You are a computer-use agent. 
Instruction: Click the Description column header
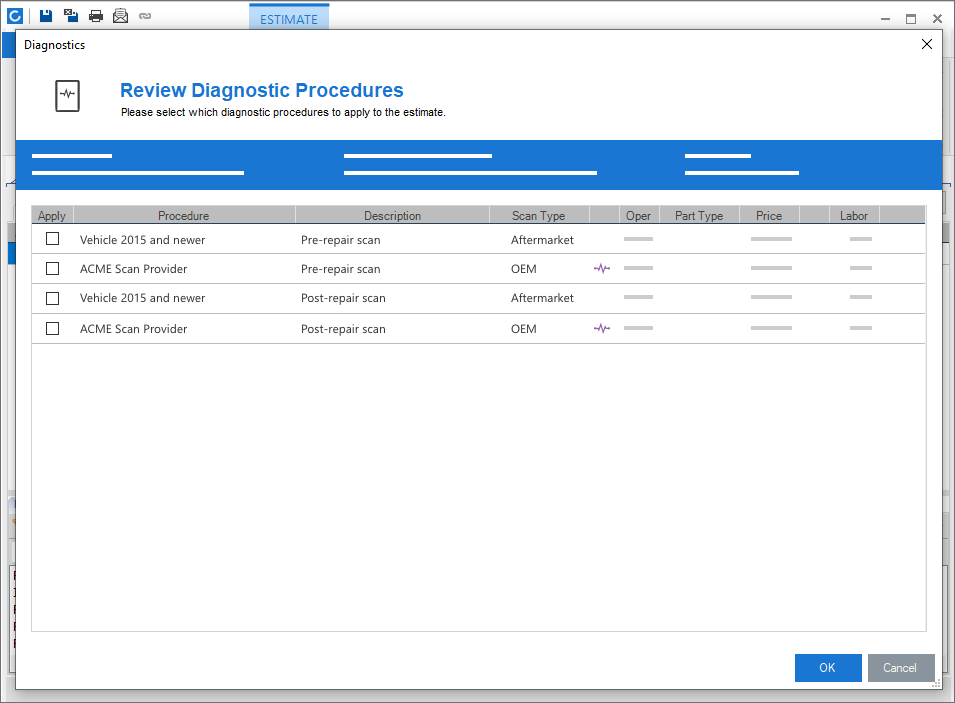coord(392,215)
